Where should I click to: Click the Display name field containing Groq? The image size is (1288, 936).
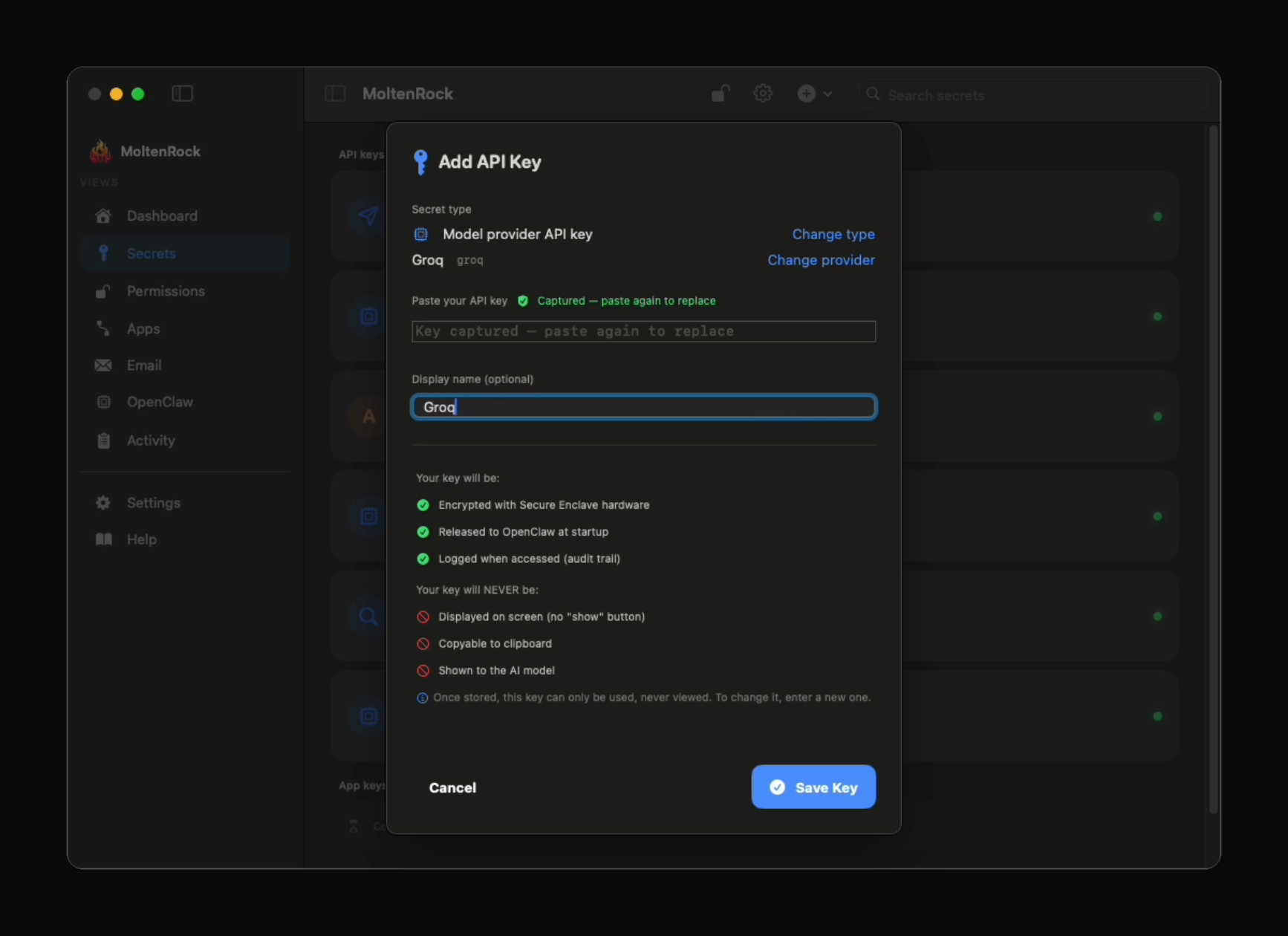coord(643,407)
